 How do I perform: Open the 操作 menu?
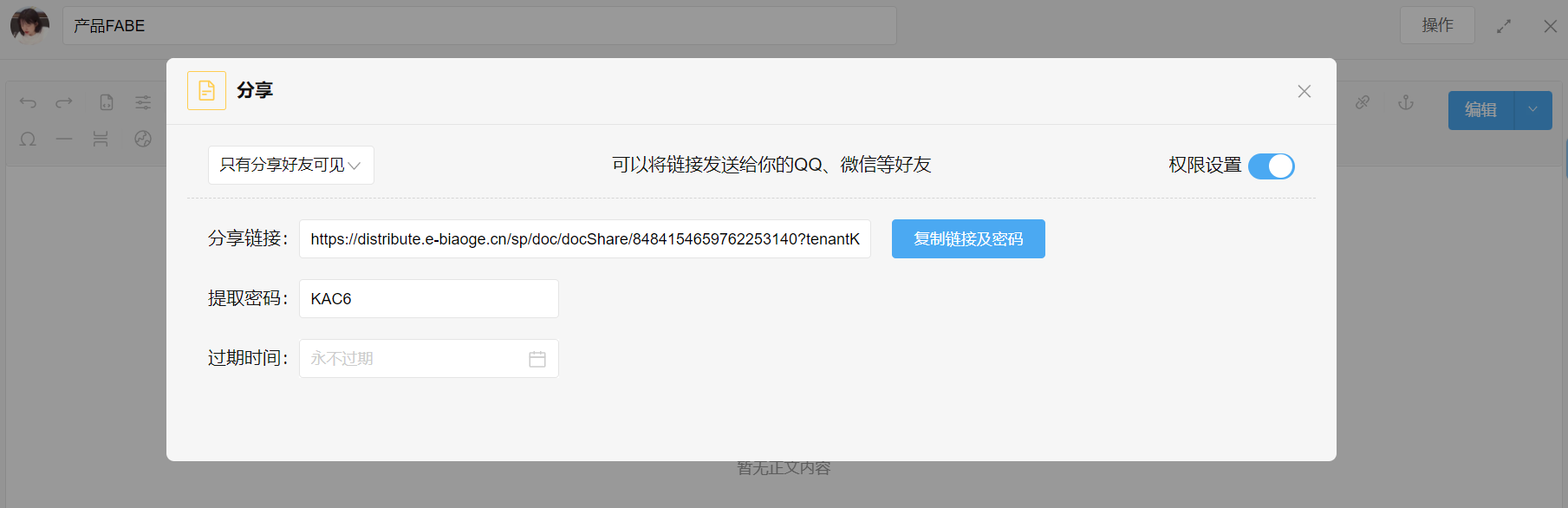1437,25
